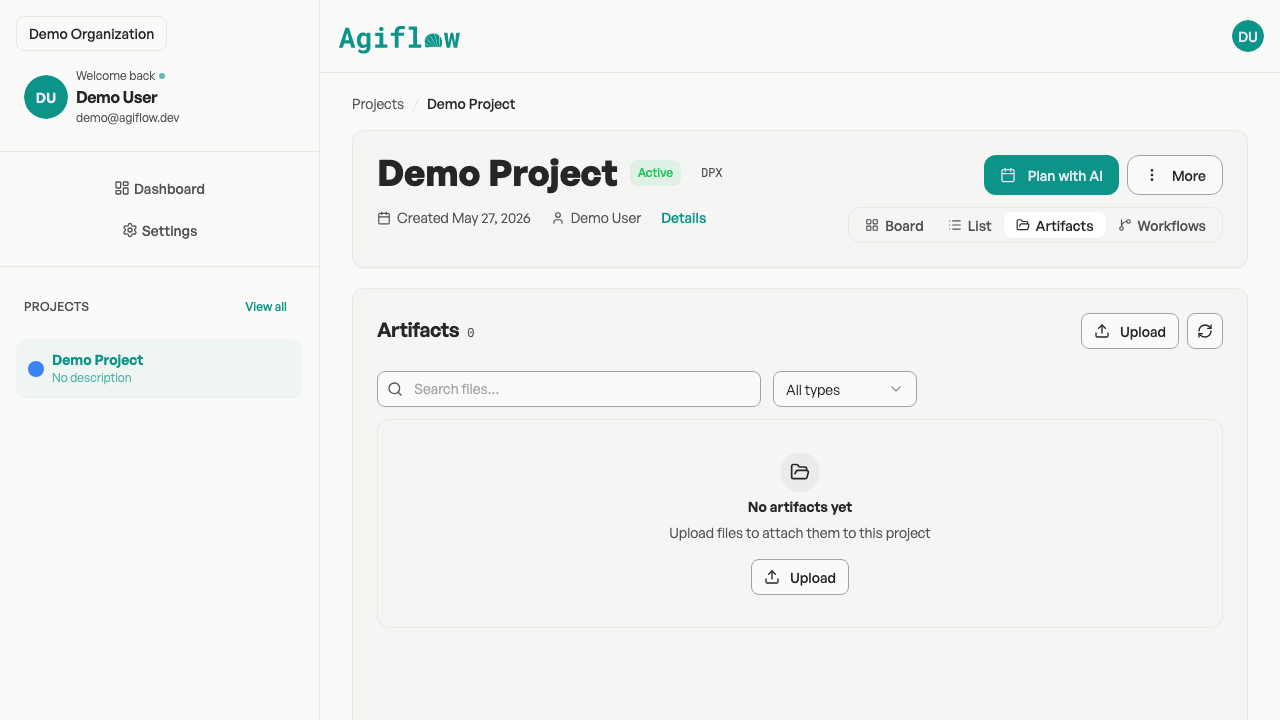The width and height of the screenshot is (1280, 720).
Task: Click the Demo Project heading
Action: (x=497, y=173)
